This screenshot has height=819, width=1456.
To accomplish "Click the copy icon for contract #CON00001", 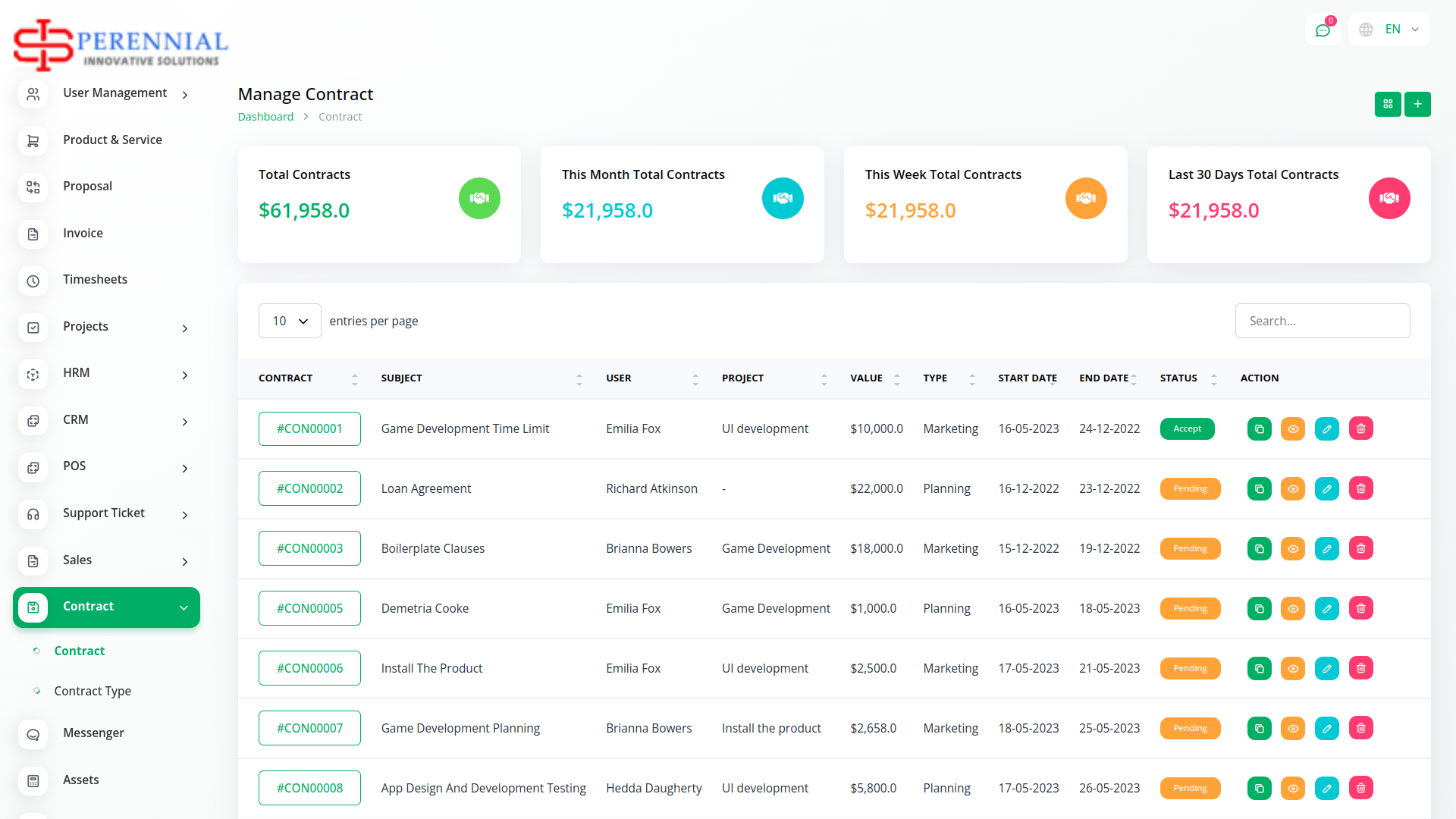I will [x=1259, y=429].
